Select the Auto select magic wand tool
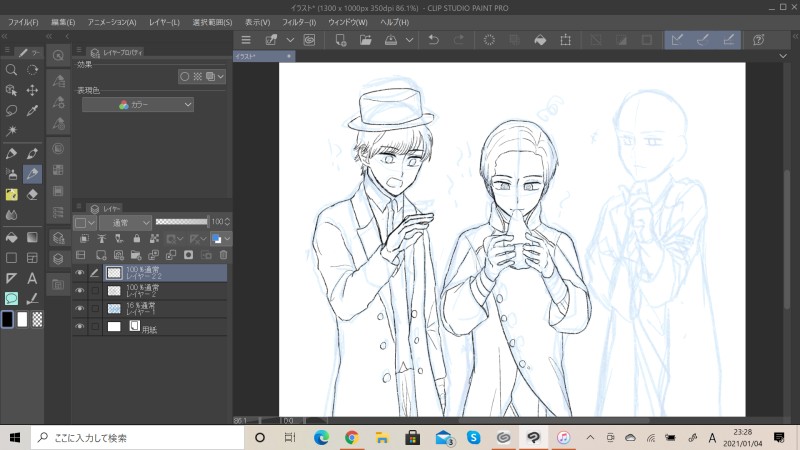 pos(11,131)
